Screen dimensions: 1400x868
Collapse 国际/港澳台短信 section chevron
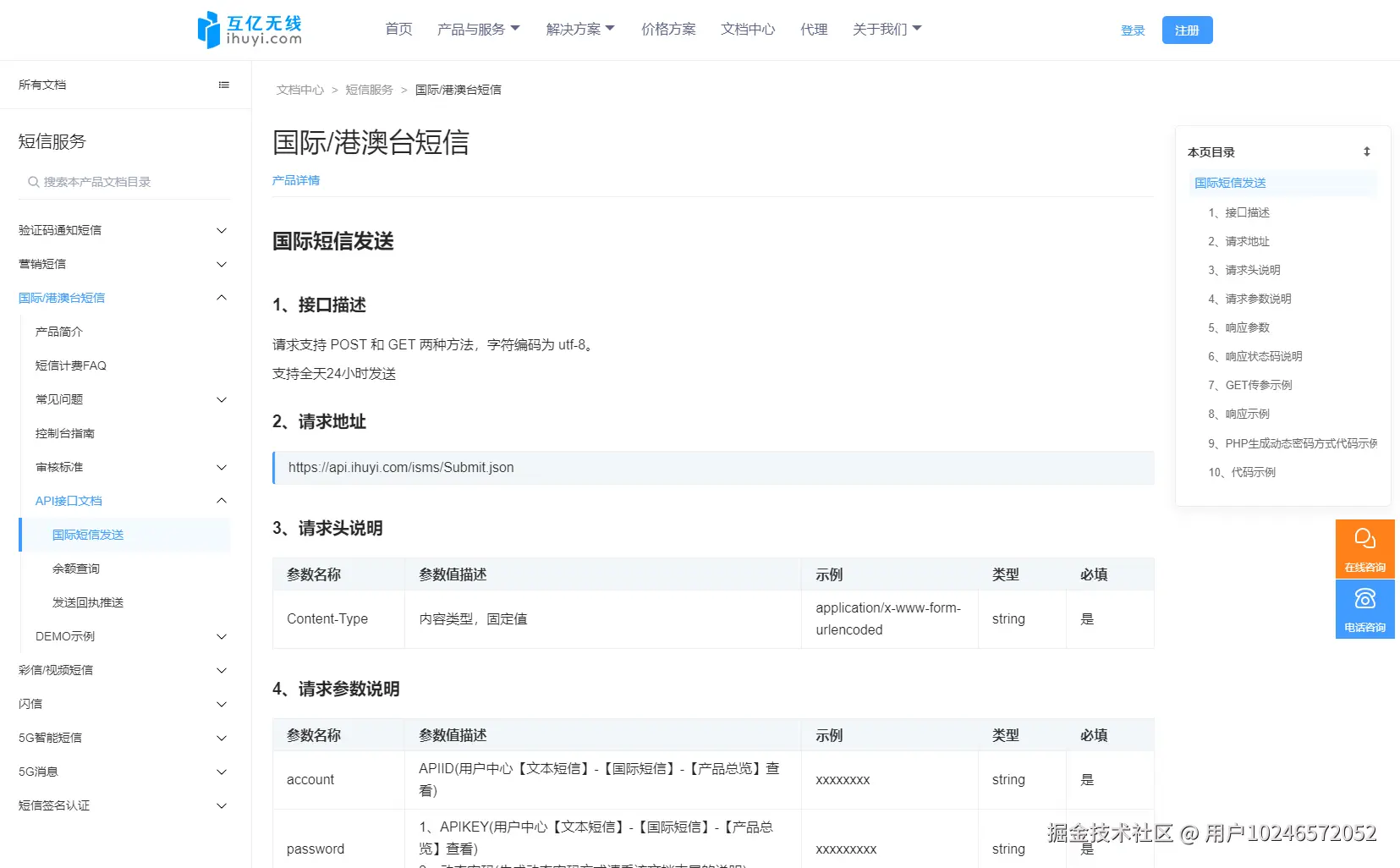222,298
